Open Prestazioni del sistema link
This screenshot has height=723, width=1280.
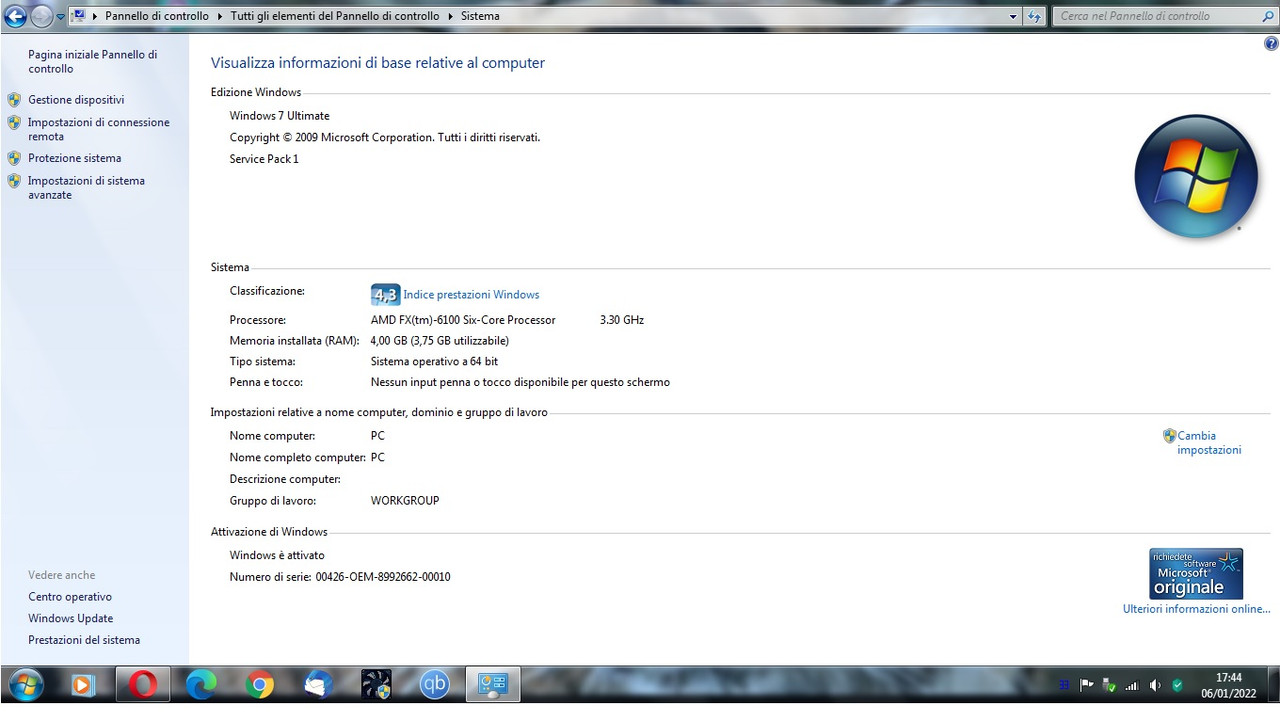(x=84, y=640)
